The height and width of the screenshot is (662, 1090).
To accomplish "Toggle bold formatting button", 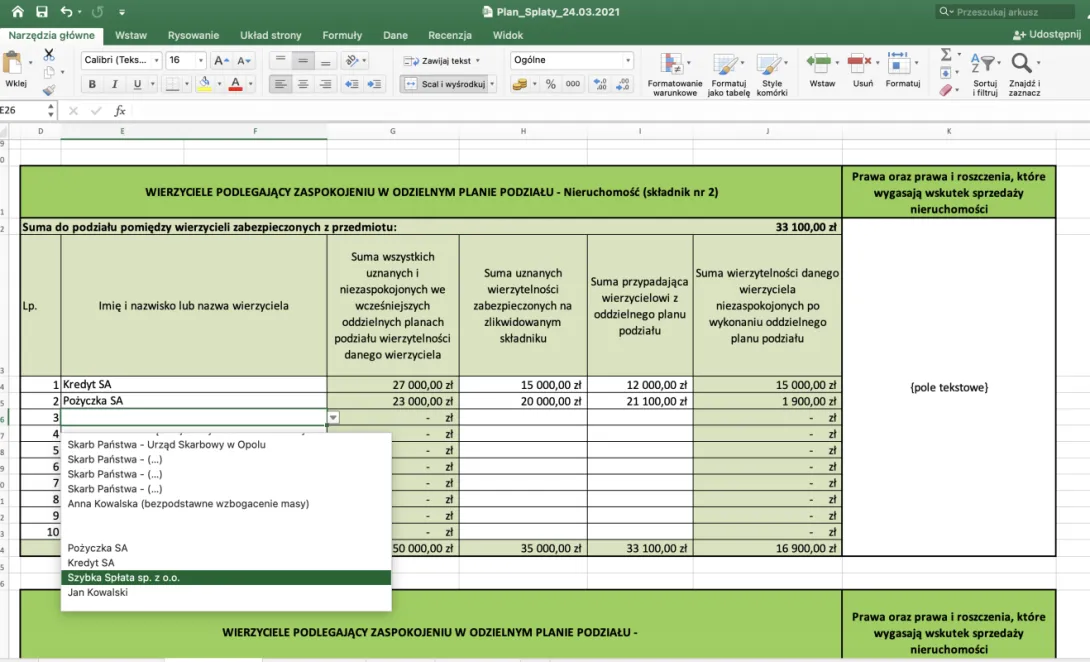I will [92, 84].
